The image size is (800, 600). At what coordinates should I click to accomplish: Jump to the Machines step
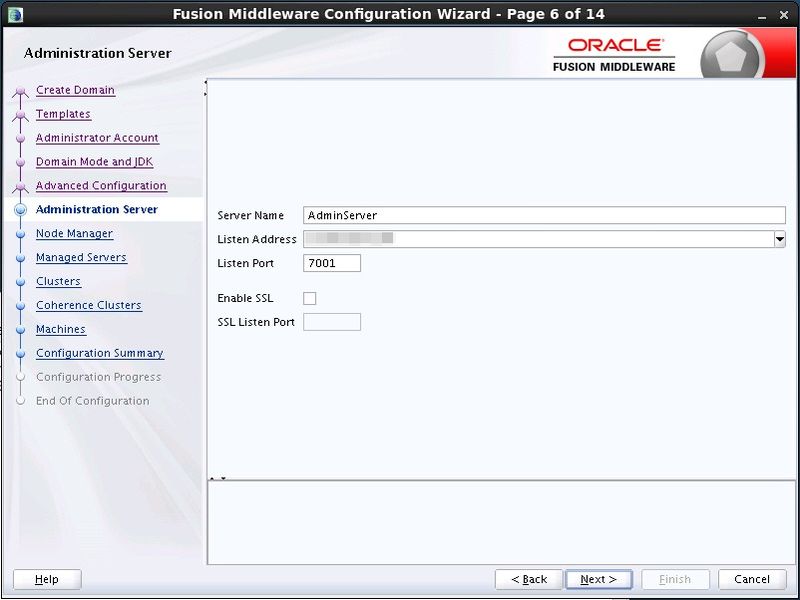click(x=61, y=329)
